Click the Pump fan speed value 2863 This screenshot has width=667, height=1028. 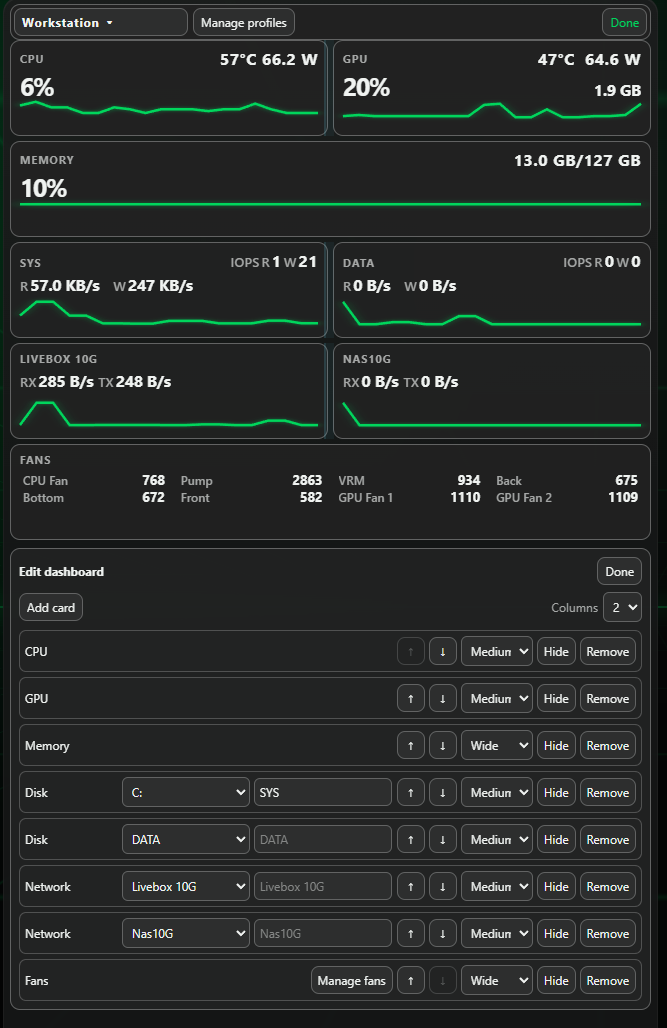click(307, 481)
